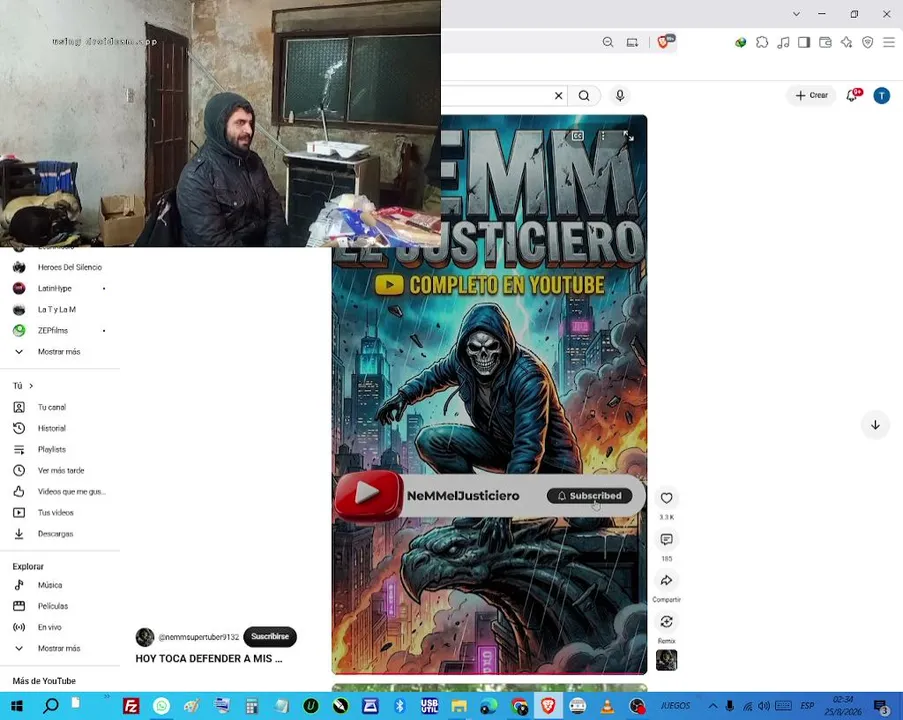Start voice search with microphone

pyautogui.click(x=620, y=96)
